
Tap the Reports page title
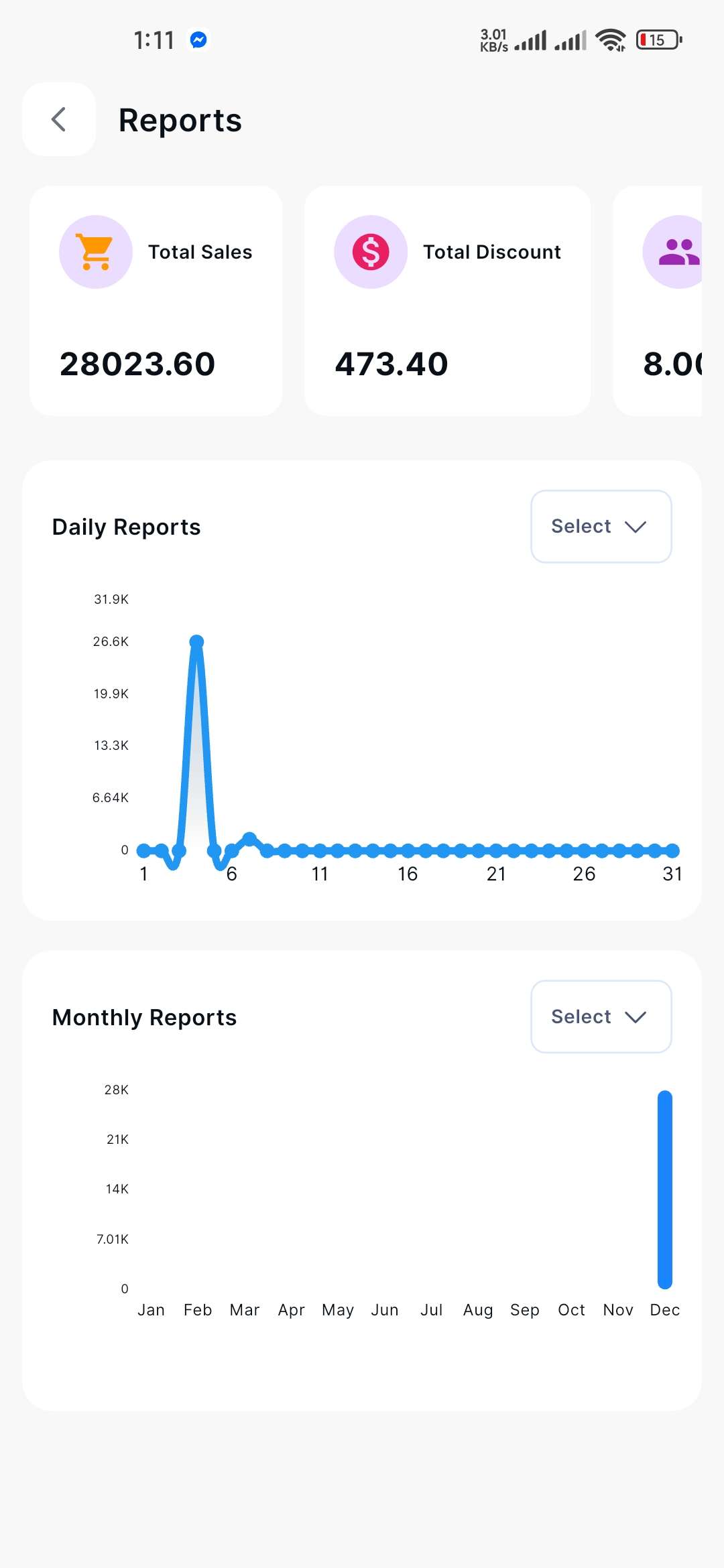coord(180,121)
